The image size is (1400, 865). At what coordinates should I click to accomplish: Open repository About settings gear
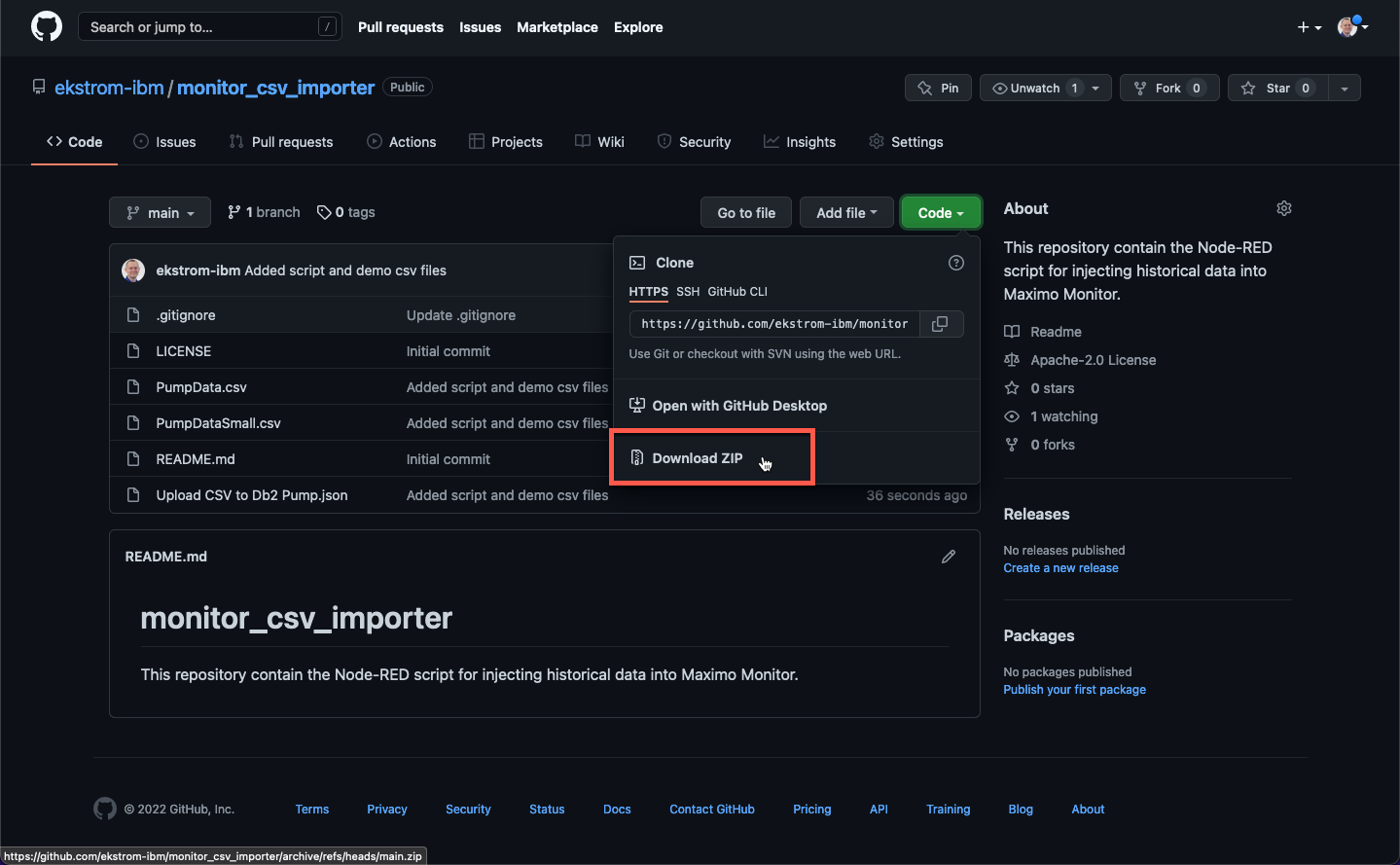click(x=1284, y=208)
